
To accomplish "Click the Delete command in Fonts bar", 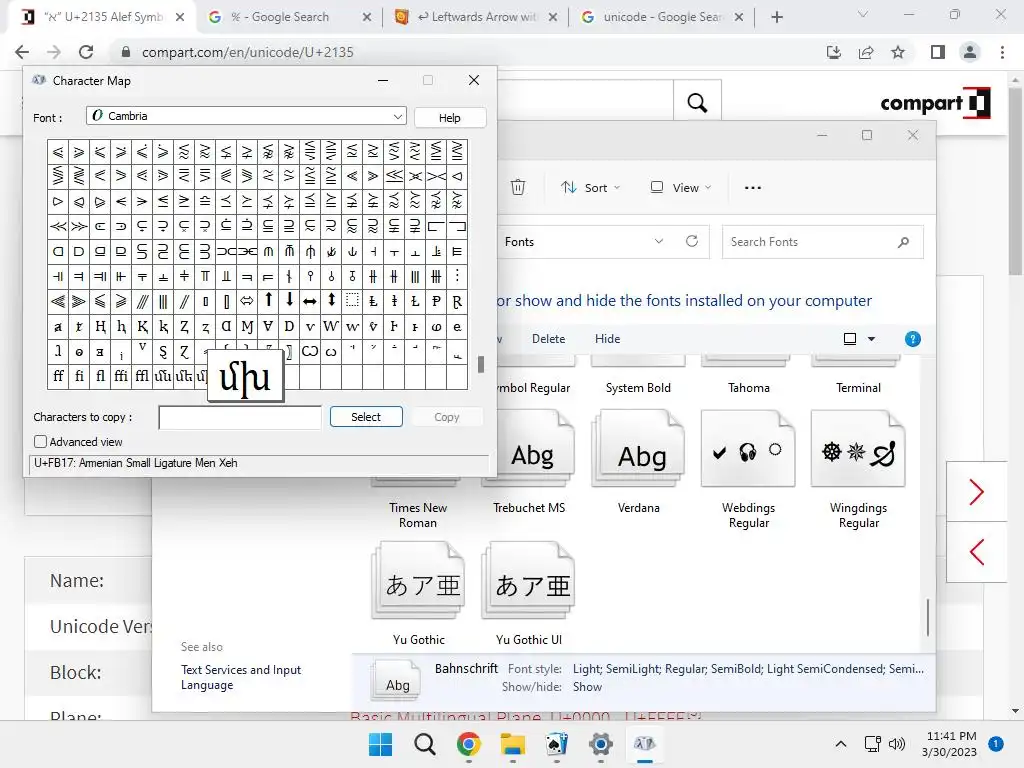I will (x=548, y=339).
